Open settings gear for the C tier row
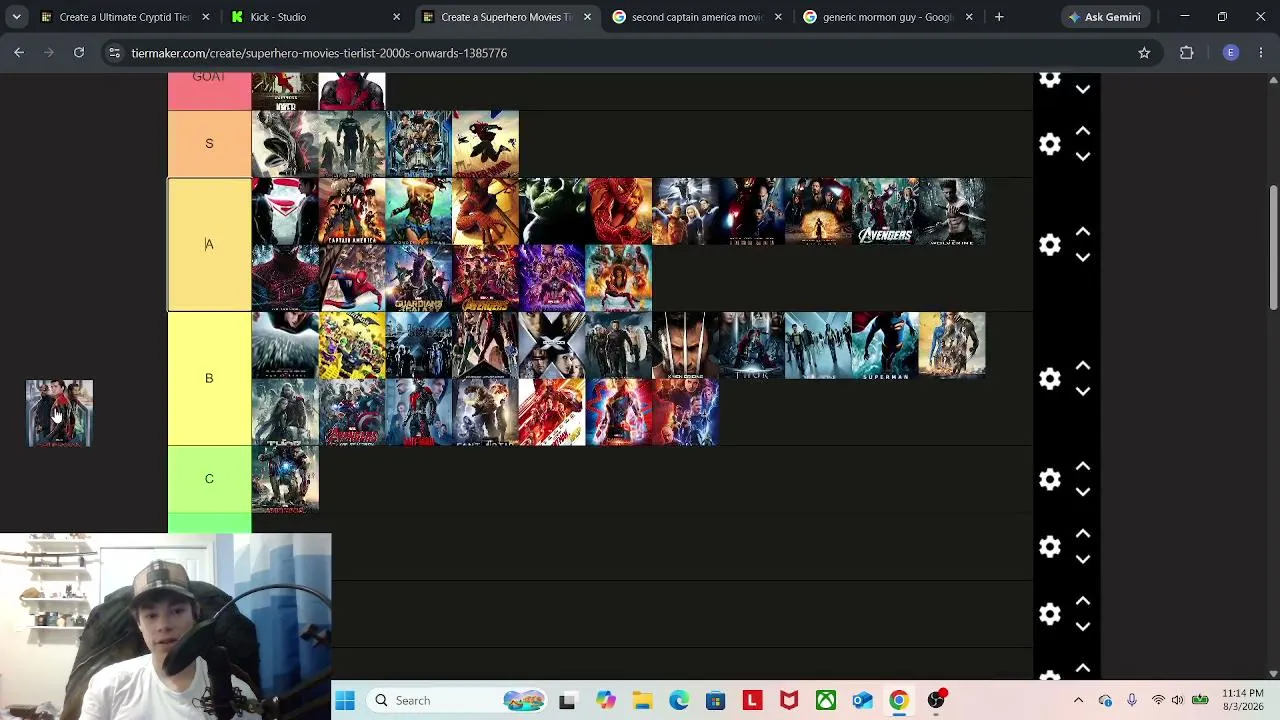1280x720 pixels. coord(1049,479)
